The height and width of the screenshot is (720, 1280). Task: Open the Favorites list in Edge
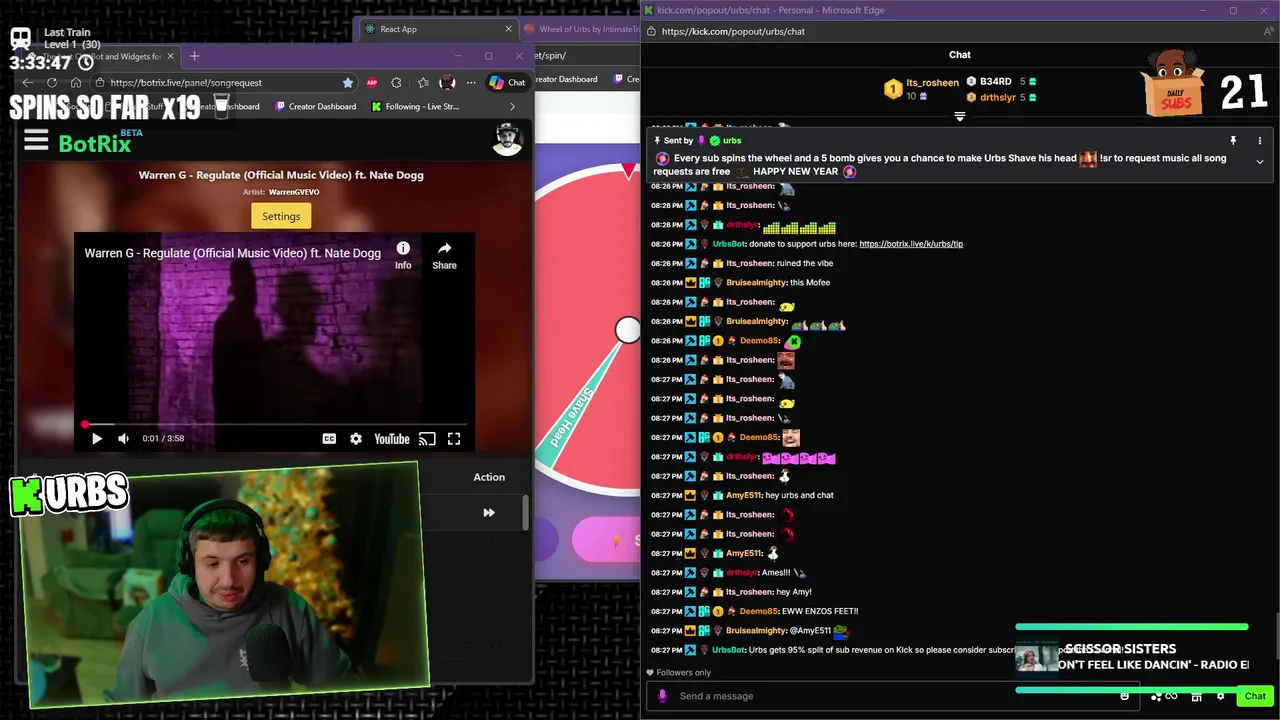coord(423,83)
